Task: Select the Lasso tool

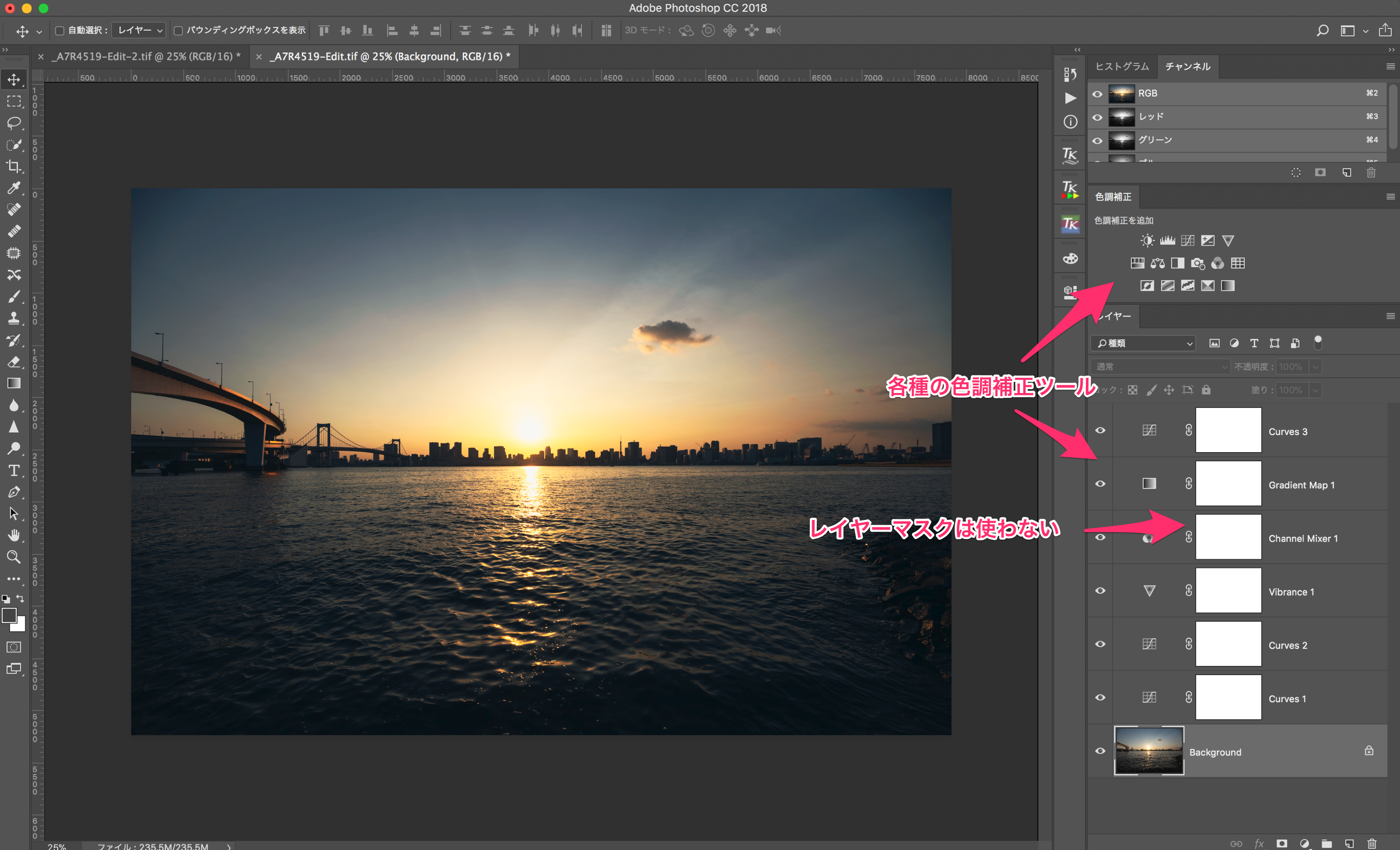Action: coord(14,123)
